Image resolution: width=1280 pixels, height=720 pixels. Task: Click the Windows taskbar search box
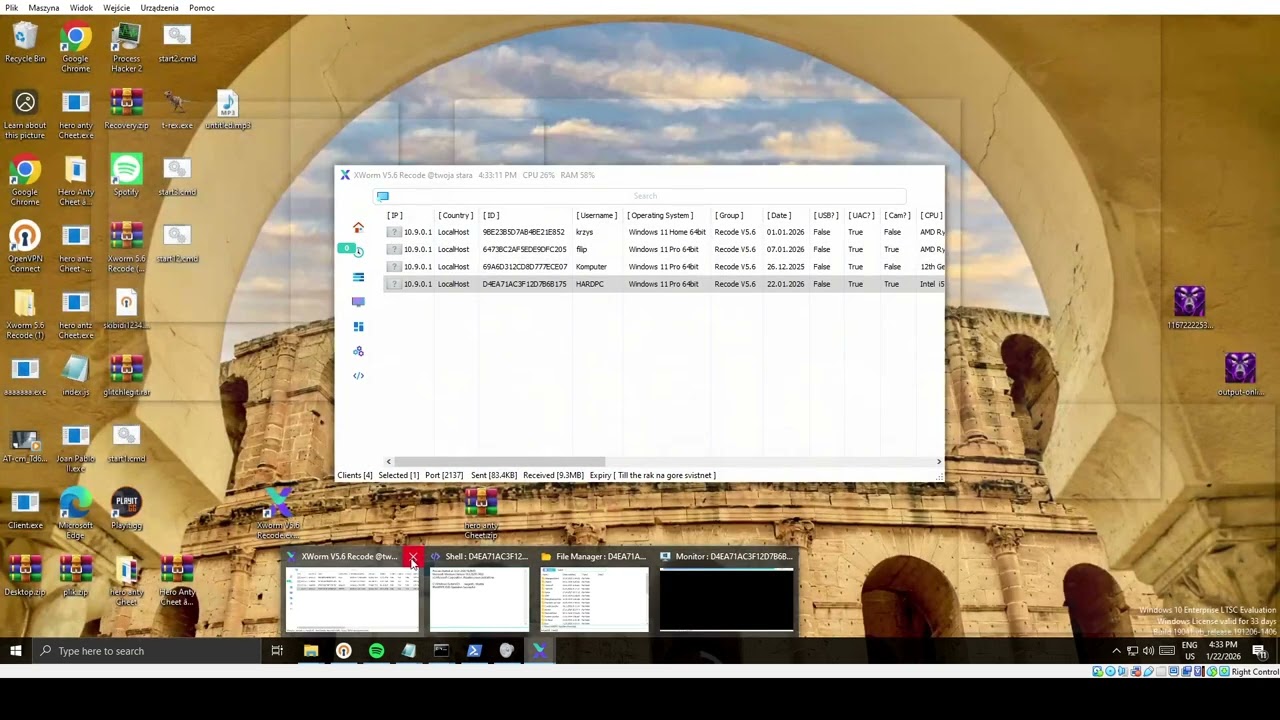(x=145, y=651)
